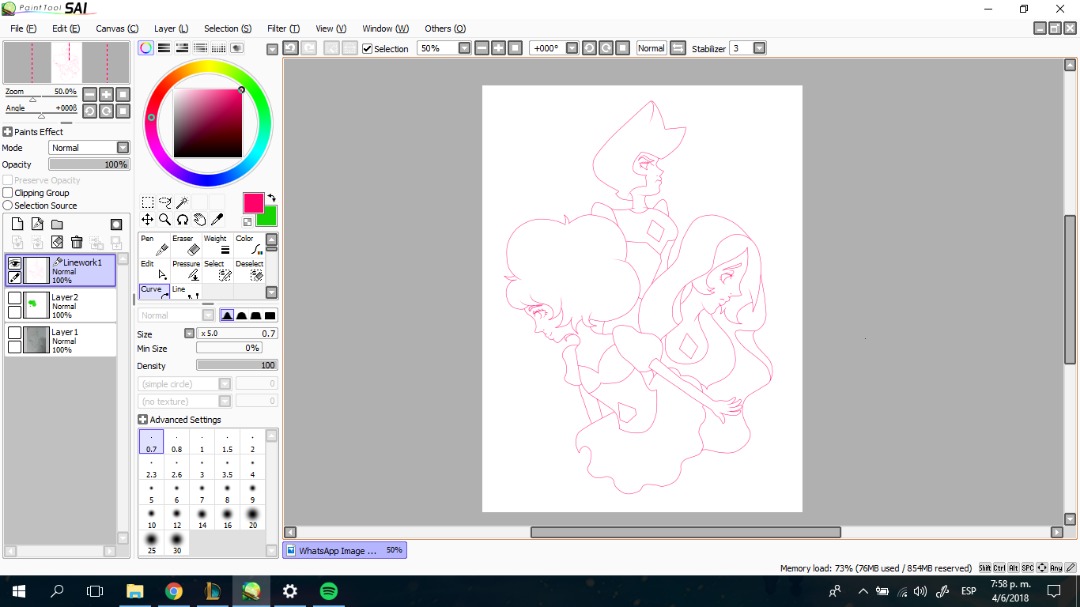Switch to the WhatsApp Image document tab
Screen dimensions: 1080x607
(x=344, y=551)
